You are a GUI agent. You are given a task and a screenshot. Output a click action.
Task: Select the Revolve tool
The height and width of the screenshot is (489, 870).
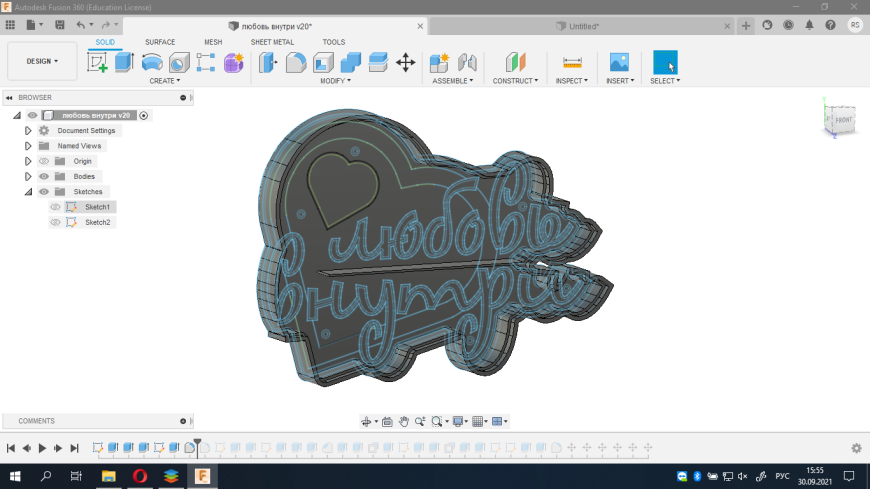click(152, 63)
